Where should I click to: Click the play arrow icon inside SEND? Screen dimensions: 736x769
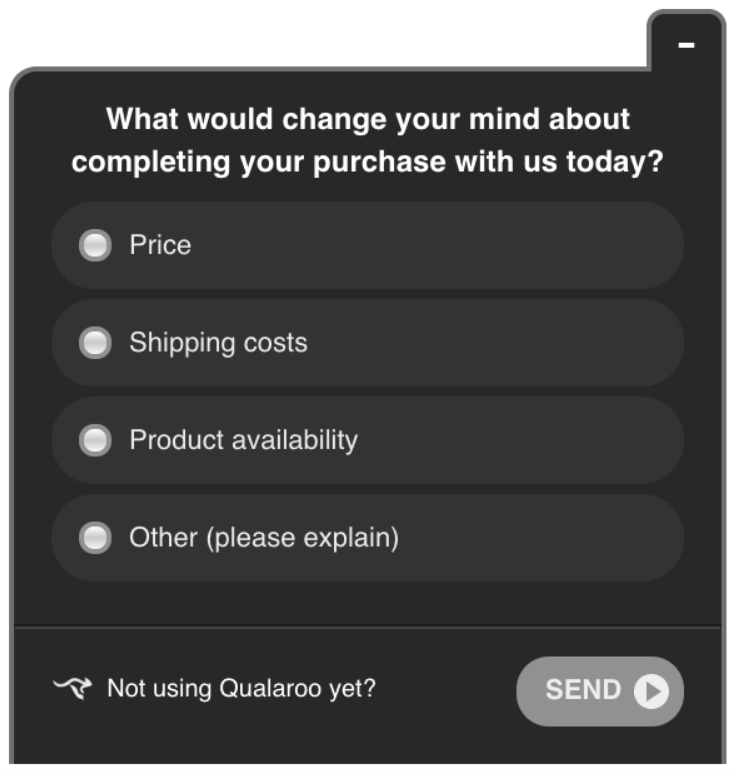[651, 691]
